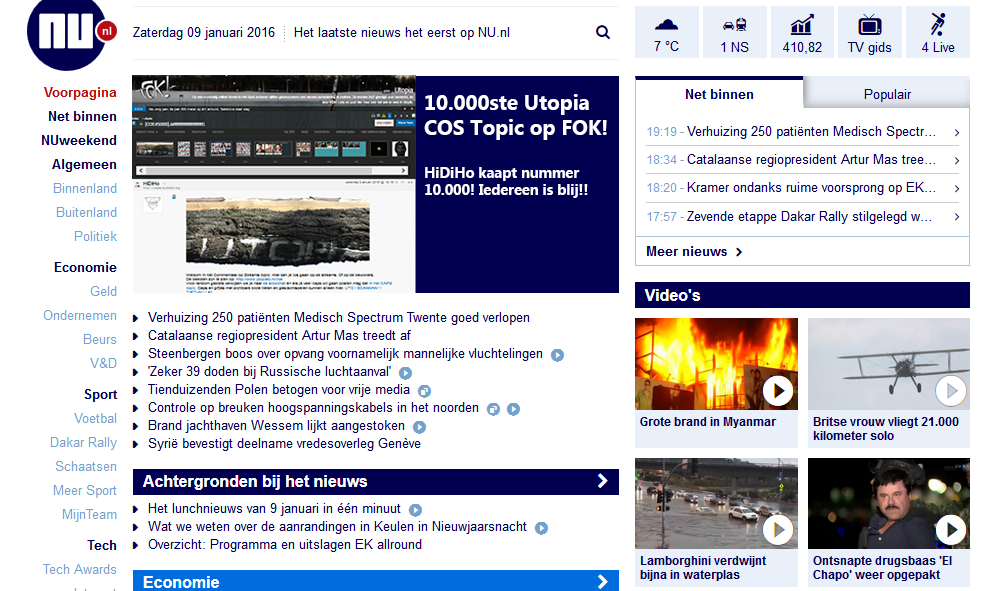Open Sport in the sidebar

101,394
